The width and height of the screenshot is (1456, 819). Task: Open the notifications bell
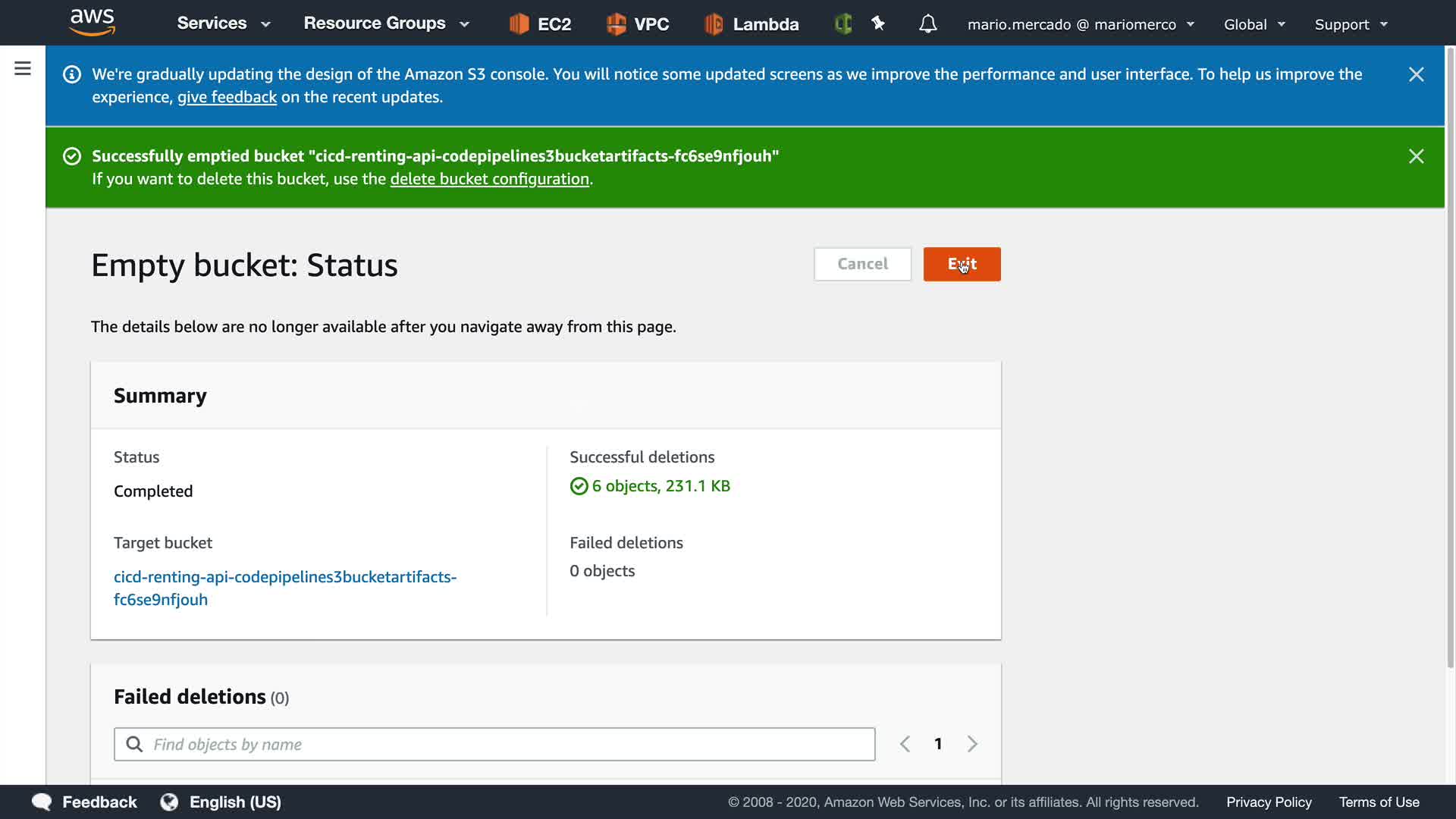coord(927,24)
